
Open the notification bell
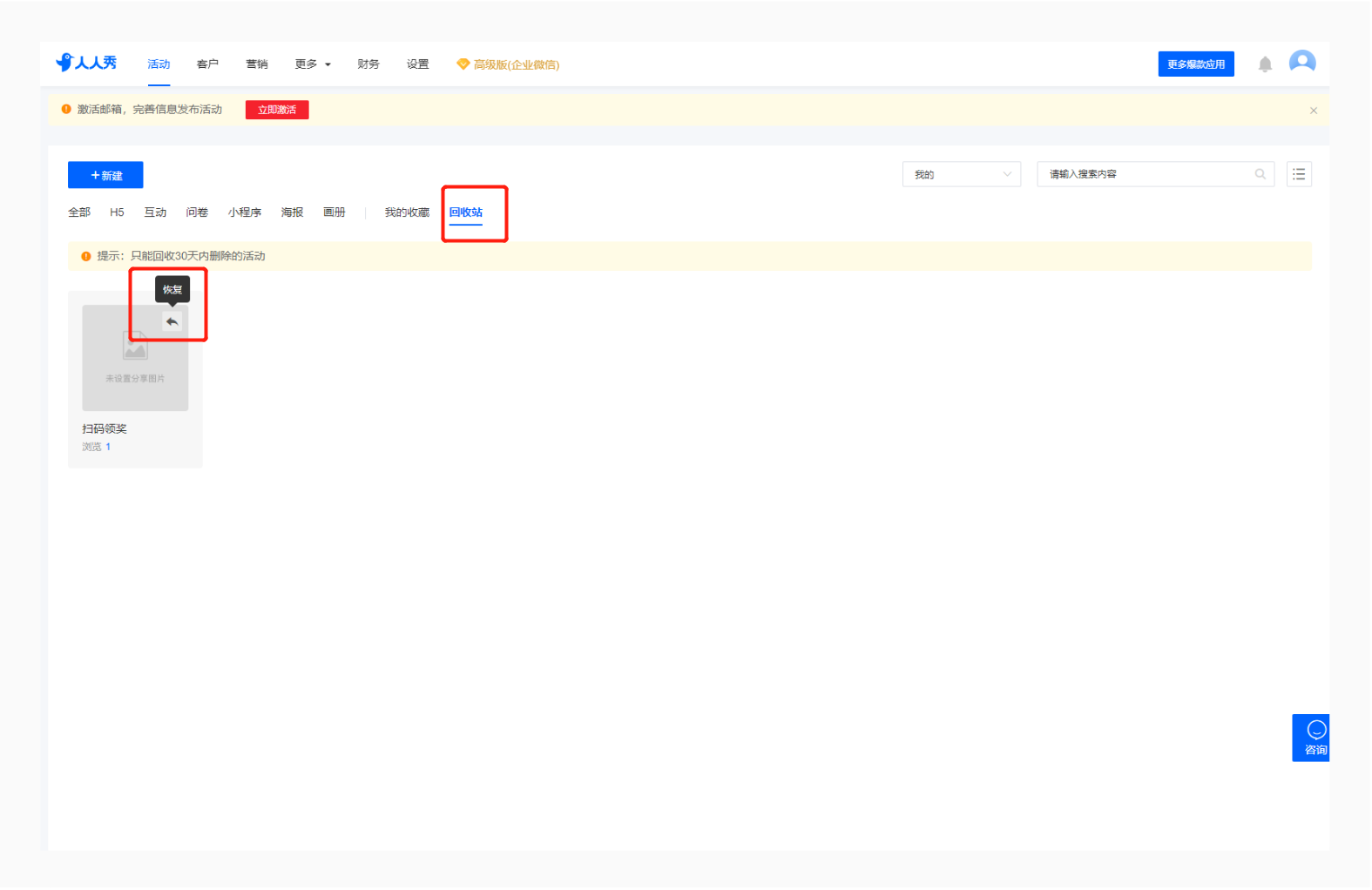click(x=1265, y=64)
